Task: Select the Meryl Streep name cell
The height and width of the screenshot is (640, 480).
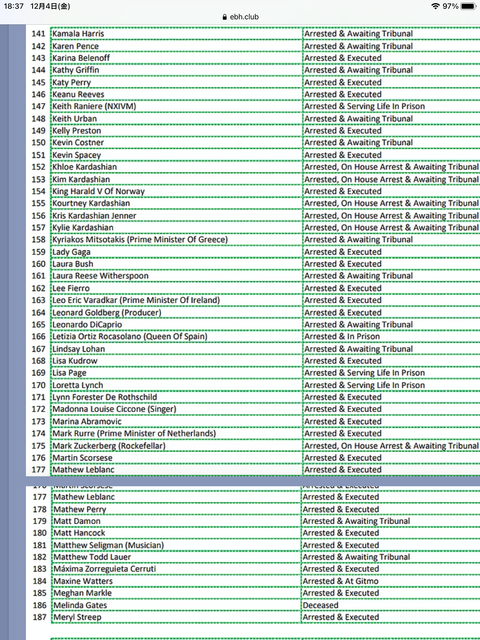Action: 177,617
